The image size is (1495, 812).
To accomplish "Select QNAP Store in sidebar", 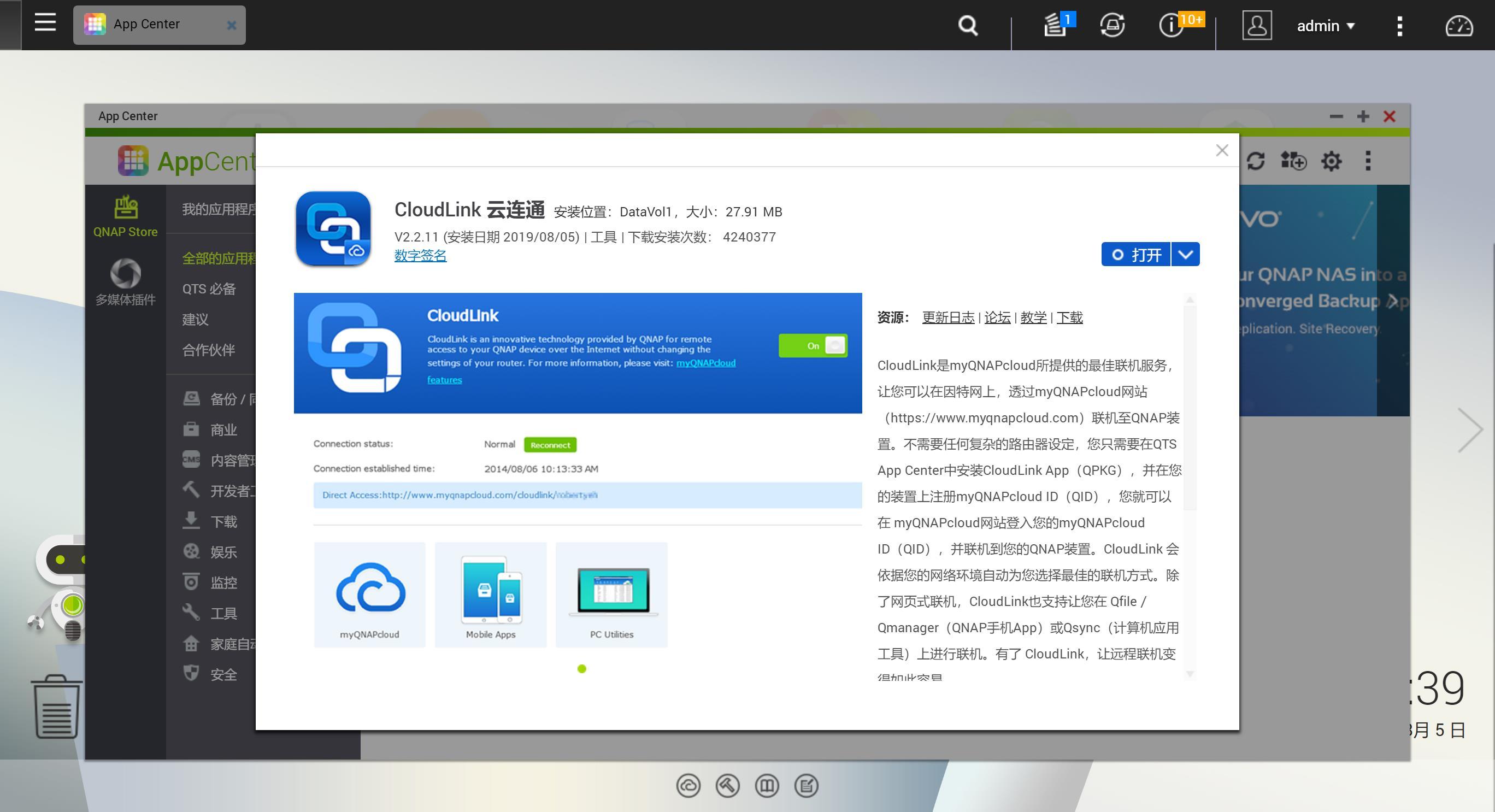I will [125, 216].
